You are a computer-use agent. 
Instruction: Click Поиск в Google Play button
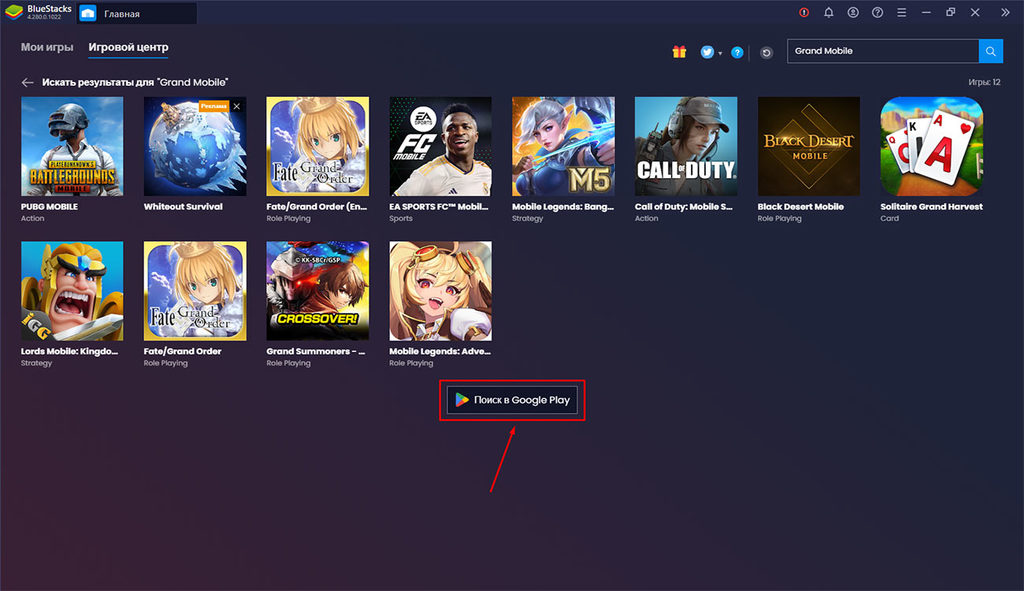pos(512,400)
